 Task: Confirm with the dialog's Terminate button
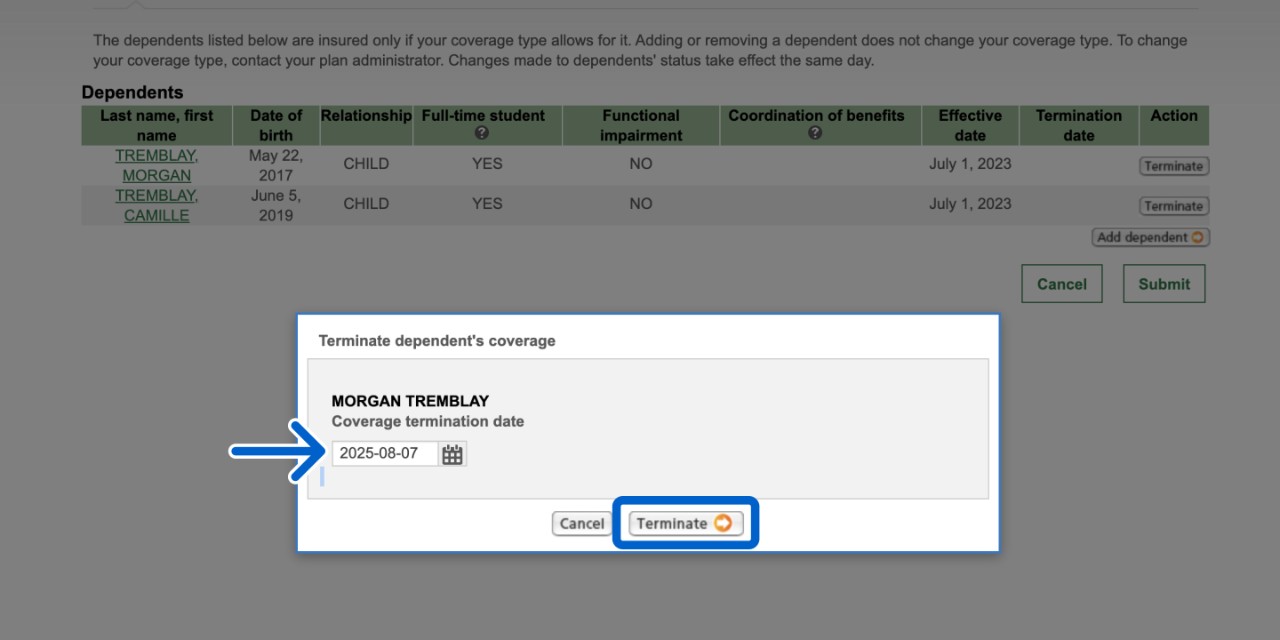[x=685, y=523]
